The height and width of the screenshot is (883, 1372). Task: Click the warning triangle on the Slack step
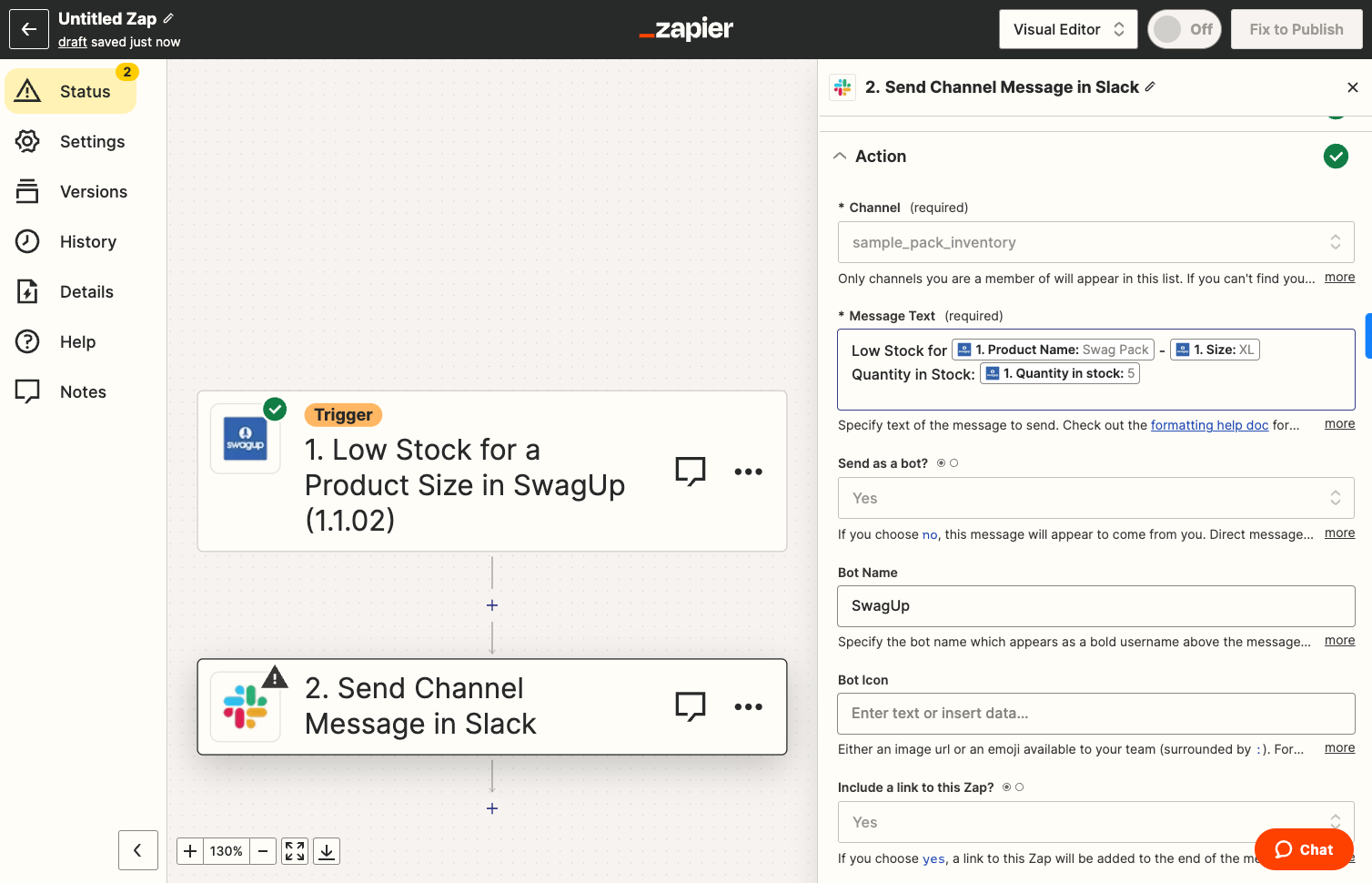(275, 677)
